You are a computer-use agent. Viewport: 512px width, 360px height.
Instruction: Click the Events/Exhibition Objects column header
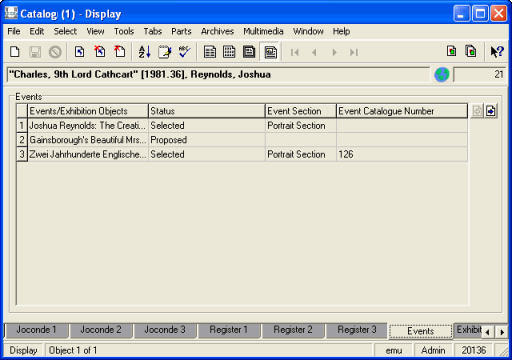[88, 111]
